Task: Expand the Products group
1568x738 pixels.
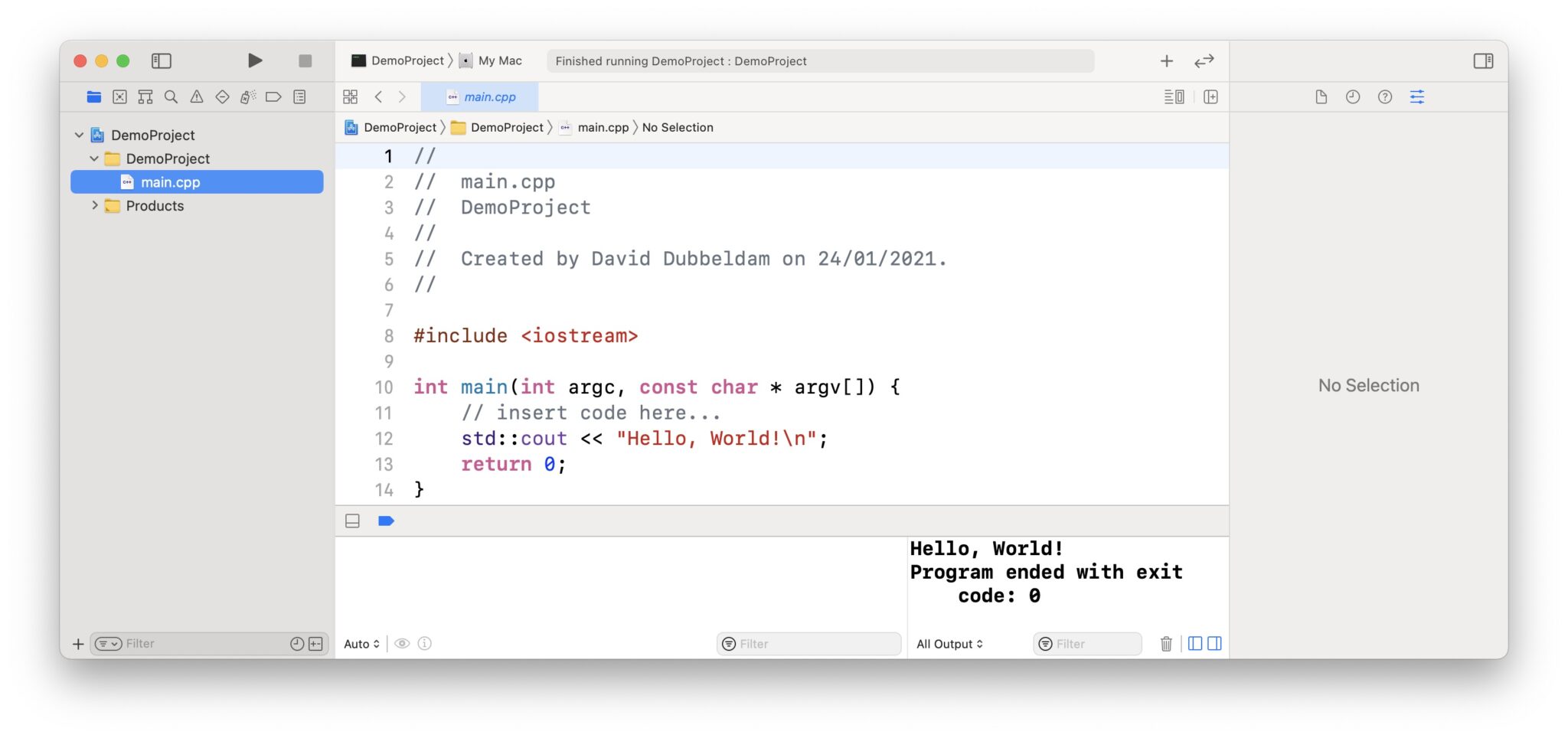Action: (95, 205)
